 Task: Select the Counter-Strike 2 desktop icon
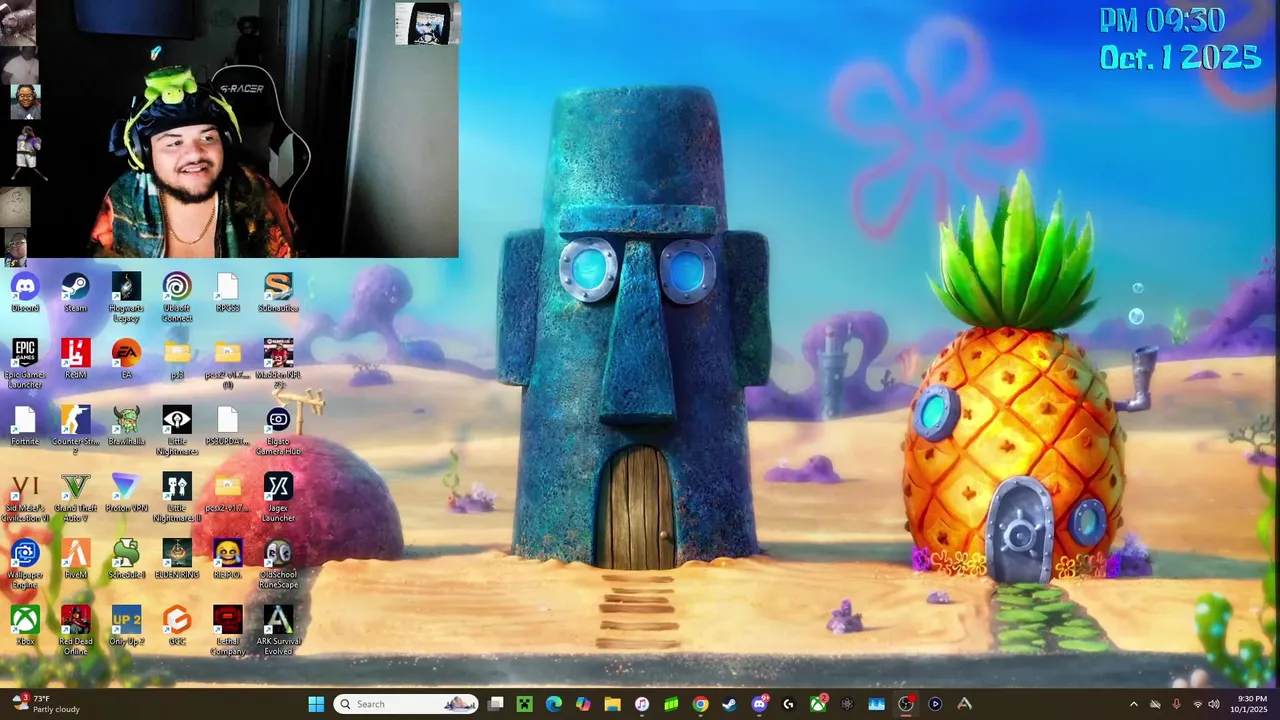(76, 431)
